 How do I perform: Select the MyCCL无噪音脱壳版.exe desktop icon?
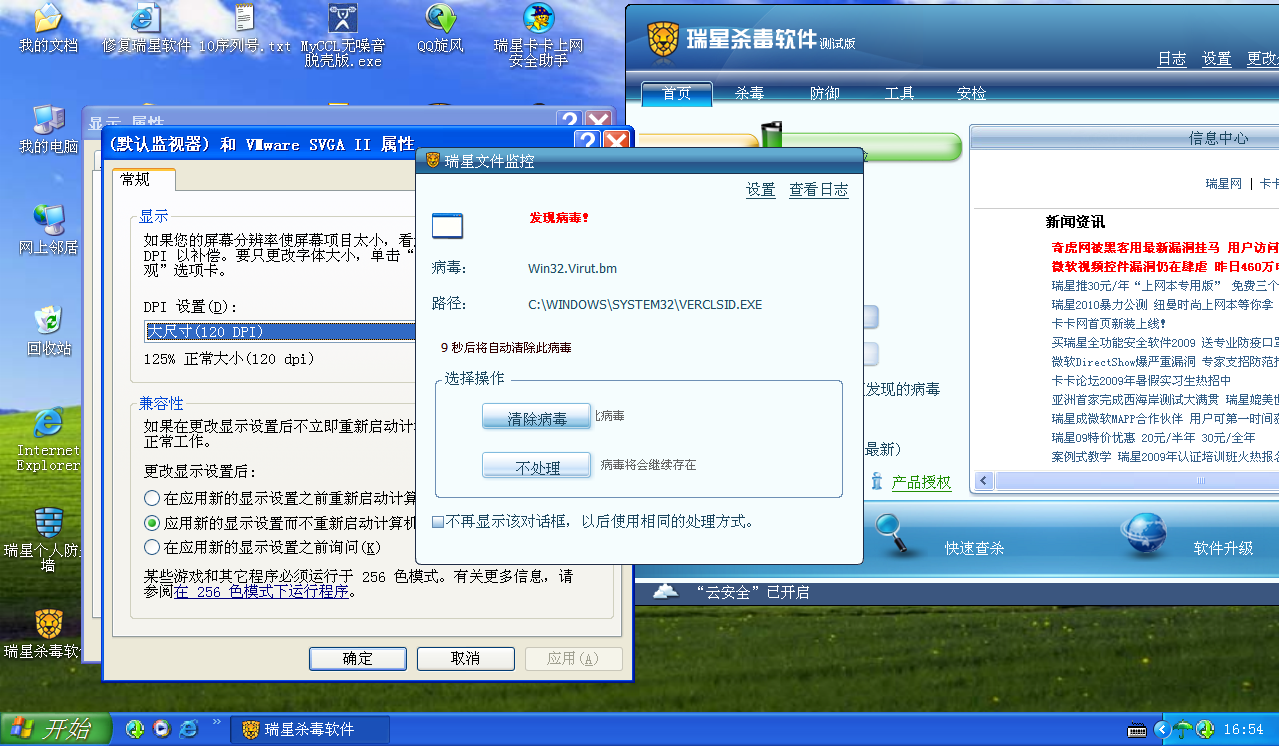tap(343, 35)
